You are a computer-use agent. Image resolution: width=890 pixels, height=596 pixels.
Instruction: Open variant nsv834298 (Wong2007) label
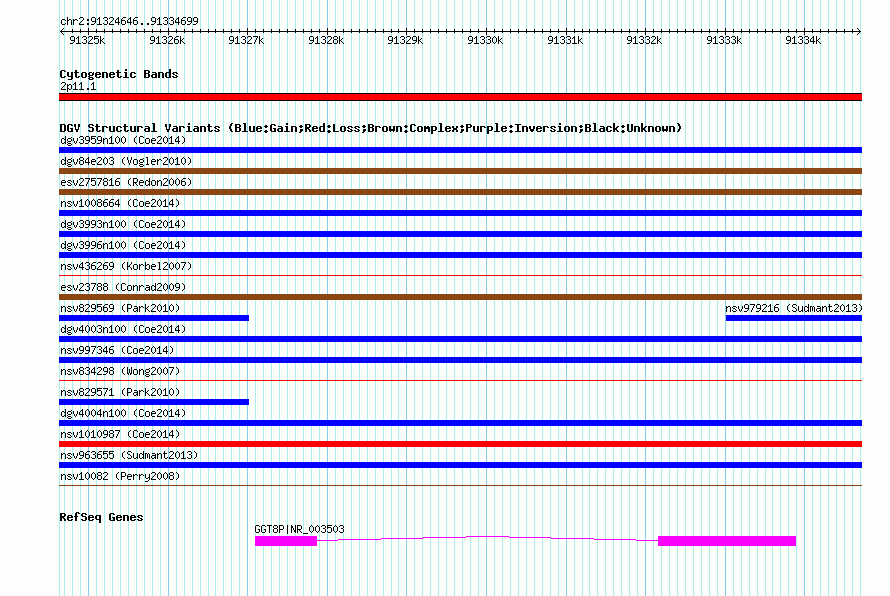coord(120,371)
